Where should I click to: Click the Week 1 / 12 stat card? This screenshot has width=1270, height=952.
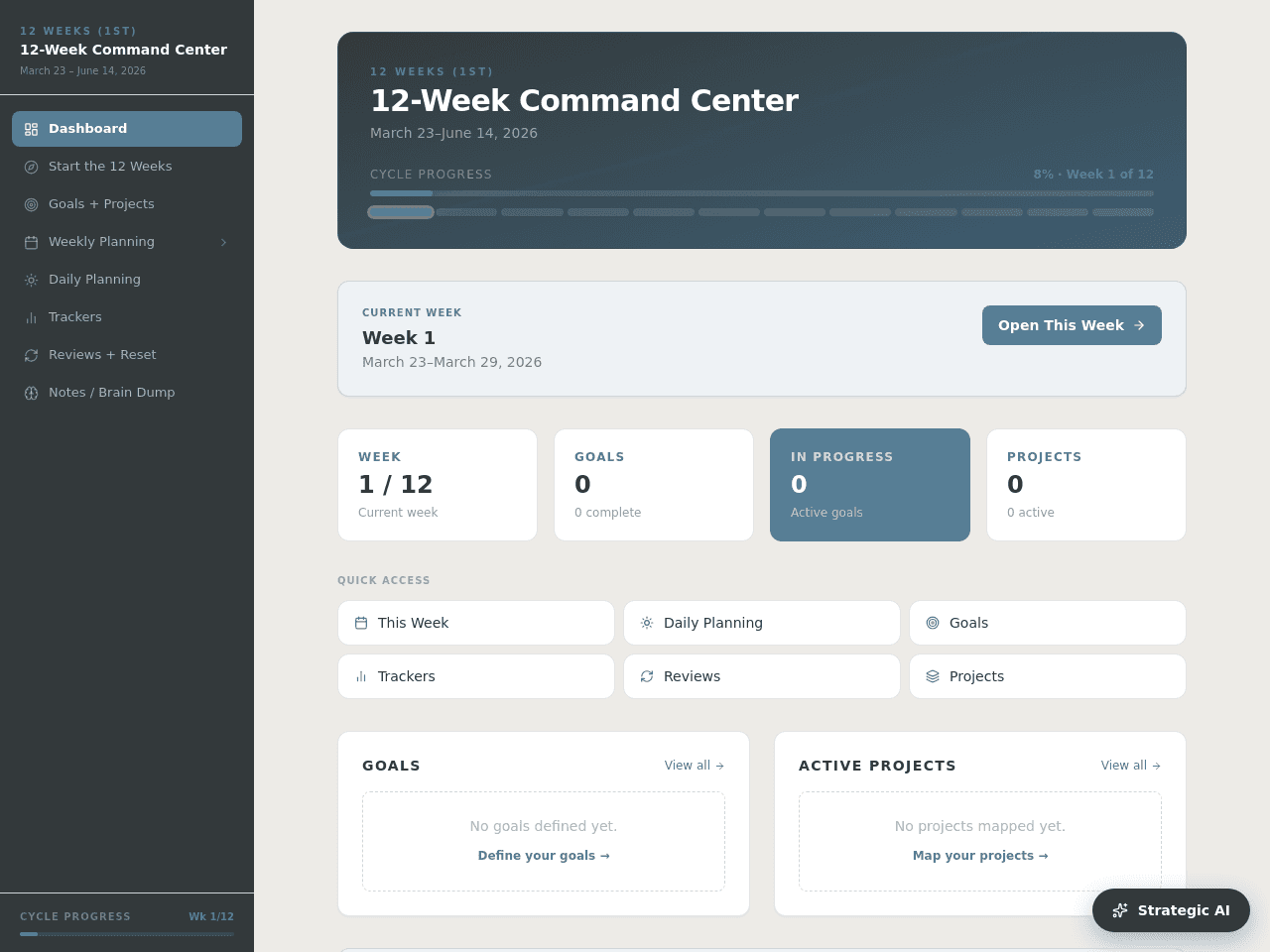click(438, 485)
